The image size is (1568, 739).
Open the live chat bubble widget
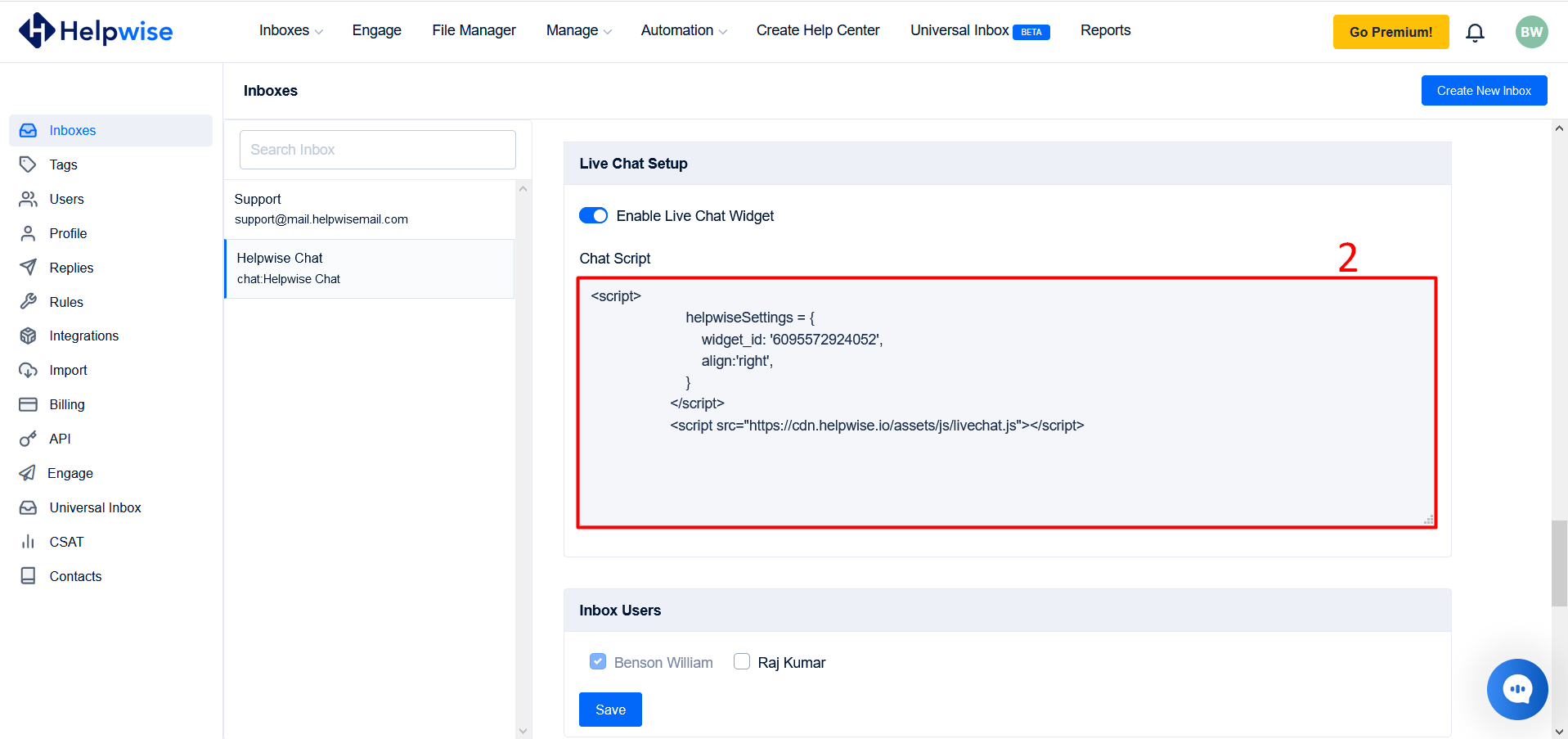(1516, 689)
